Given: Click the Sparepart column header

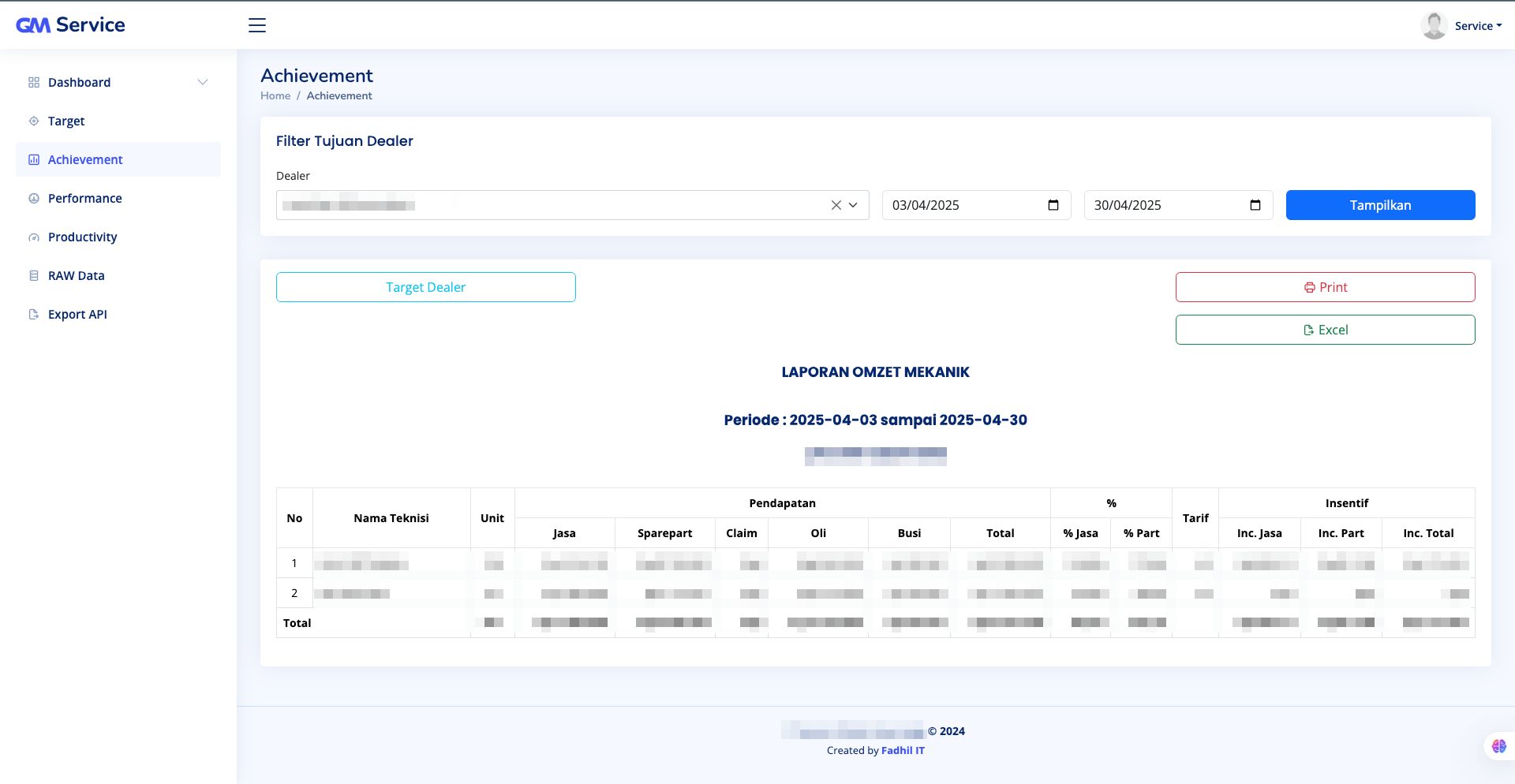Looking at the screenshot, I should (x=665, y=534).
